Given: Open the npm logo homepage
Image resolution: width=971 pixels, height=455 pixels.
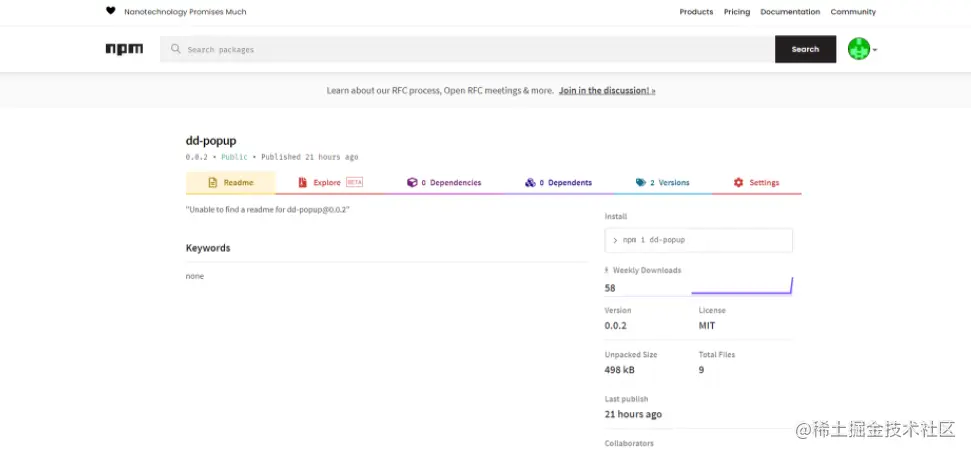Looking at the screenshot, I should pos(124,49).
